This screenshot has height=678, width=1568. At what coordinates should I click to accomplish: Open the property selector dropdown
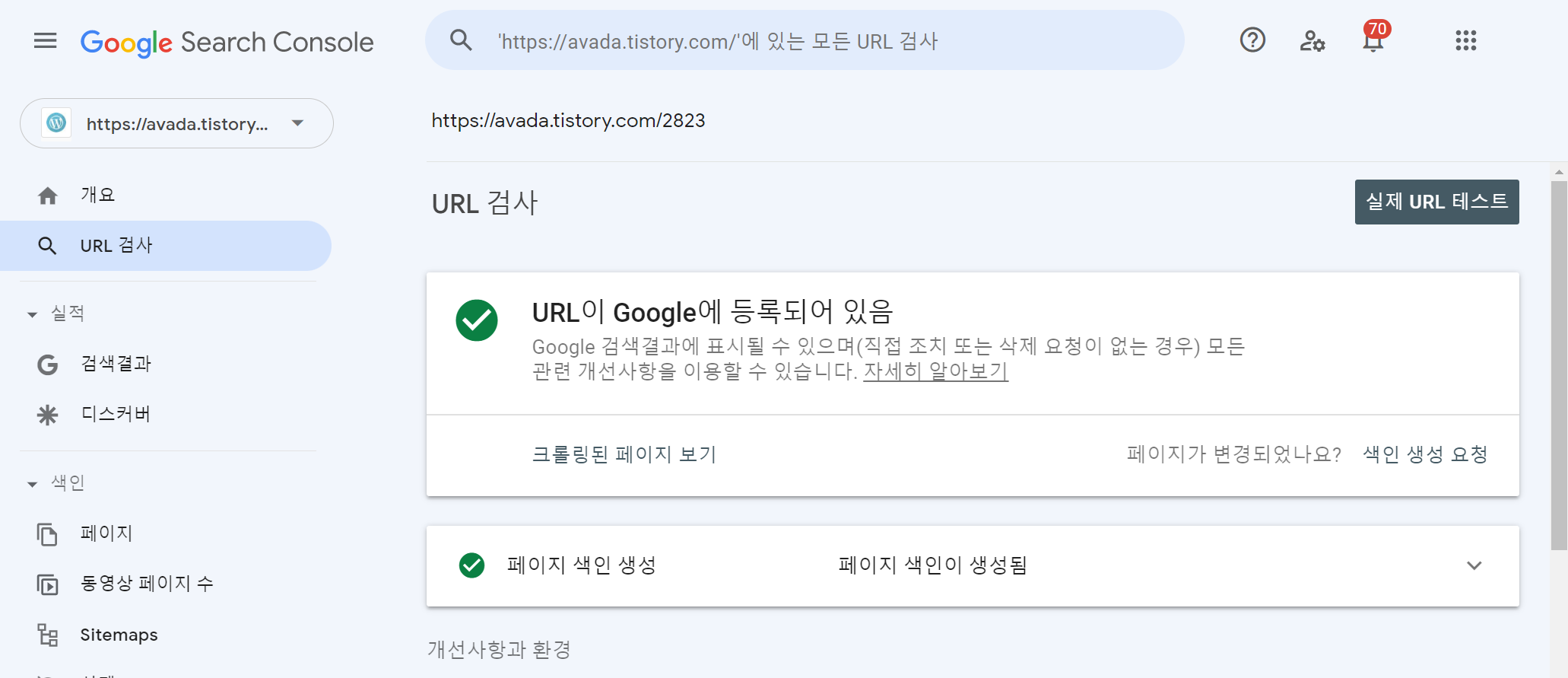(176, 123)
